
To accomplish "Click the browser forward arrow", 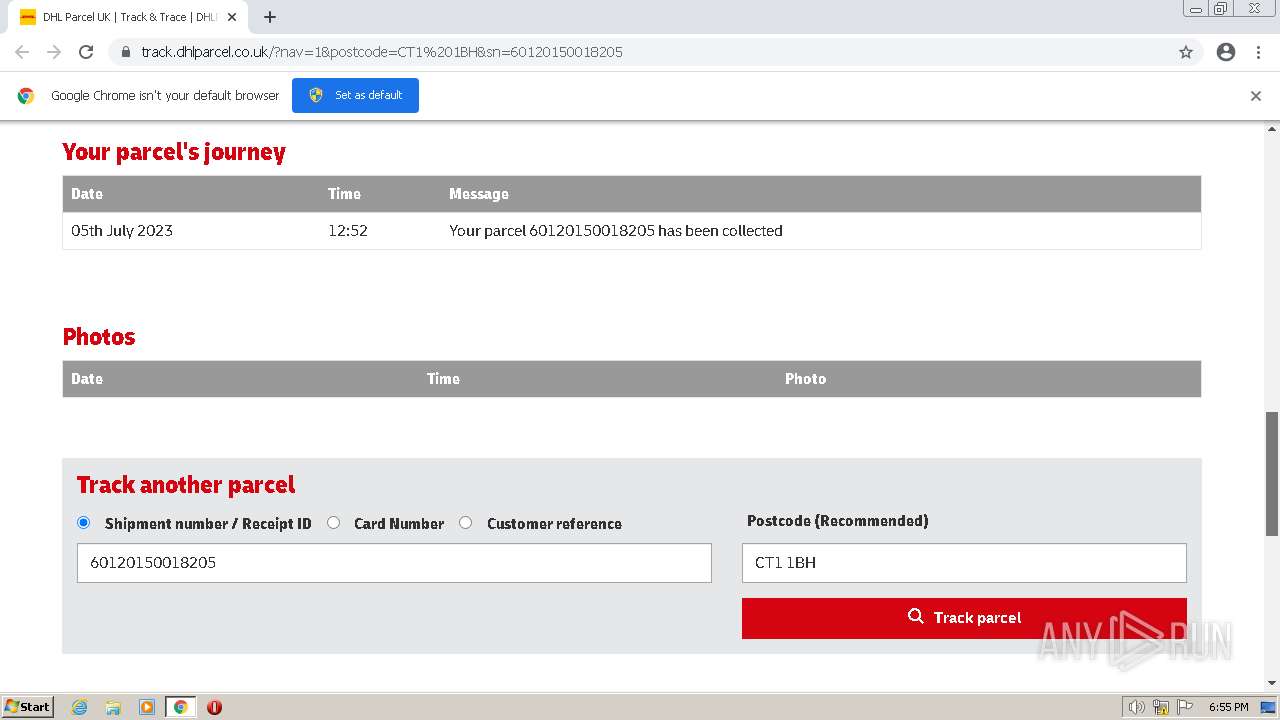I will (54, 52).
